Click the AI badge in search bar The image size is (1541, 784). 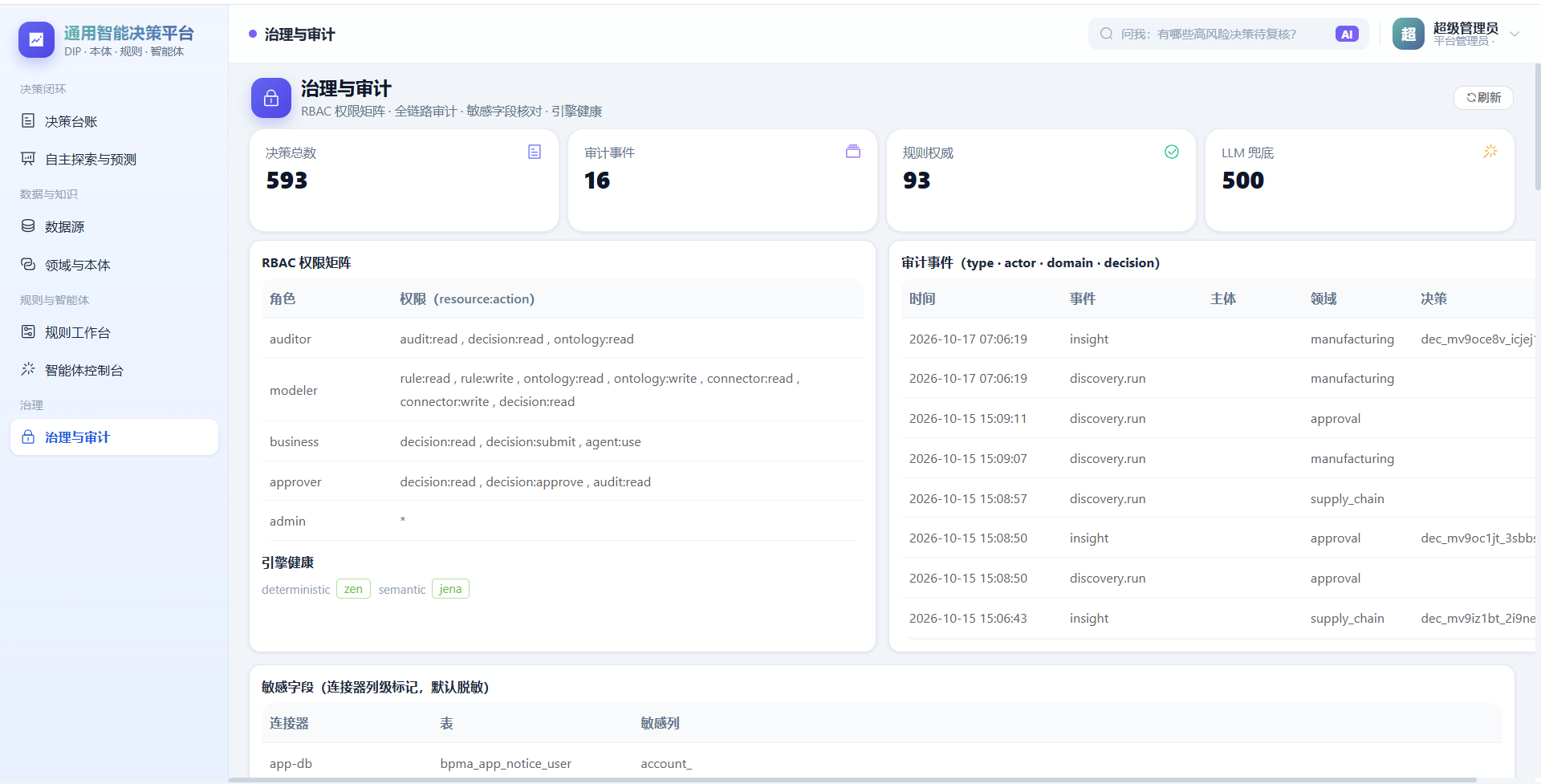(1347, 34)
